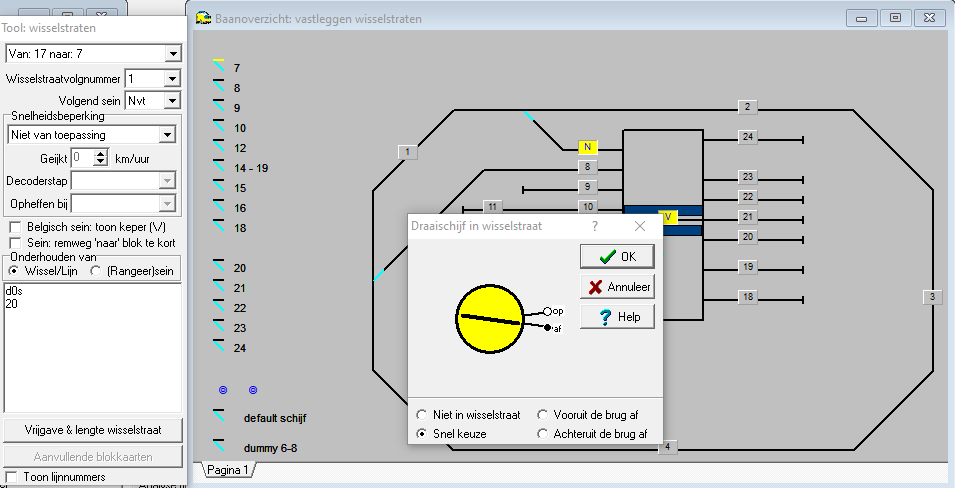Switch to the 'Pagina 1' tab

(x=229, y=470)
